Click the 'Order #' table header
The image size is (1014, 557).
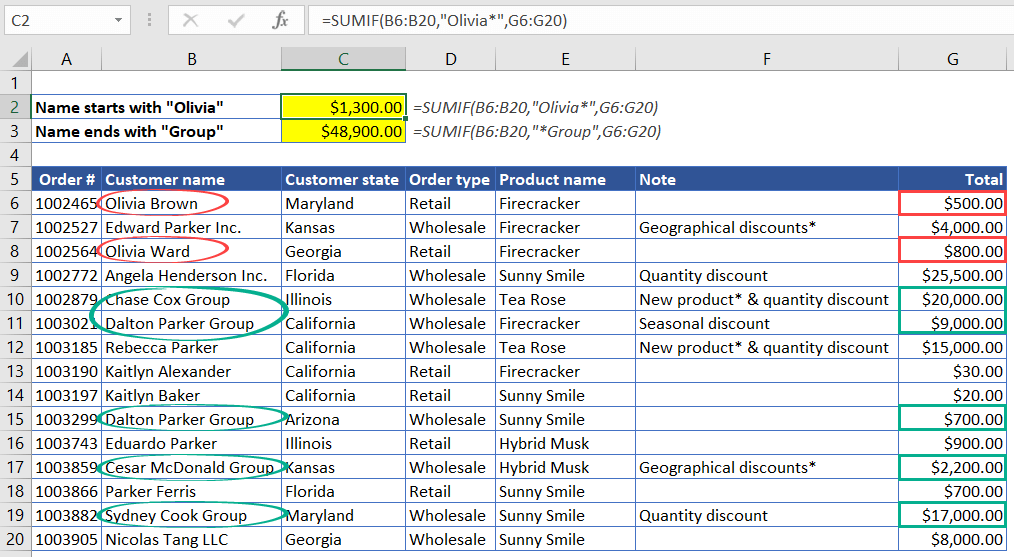click(x=66, y=179)
